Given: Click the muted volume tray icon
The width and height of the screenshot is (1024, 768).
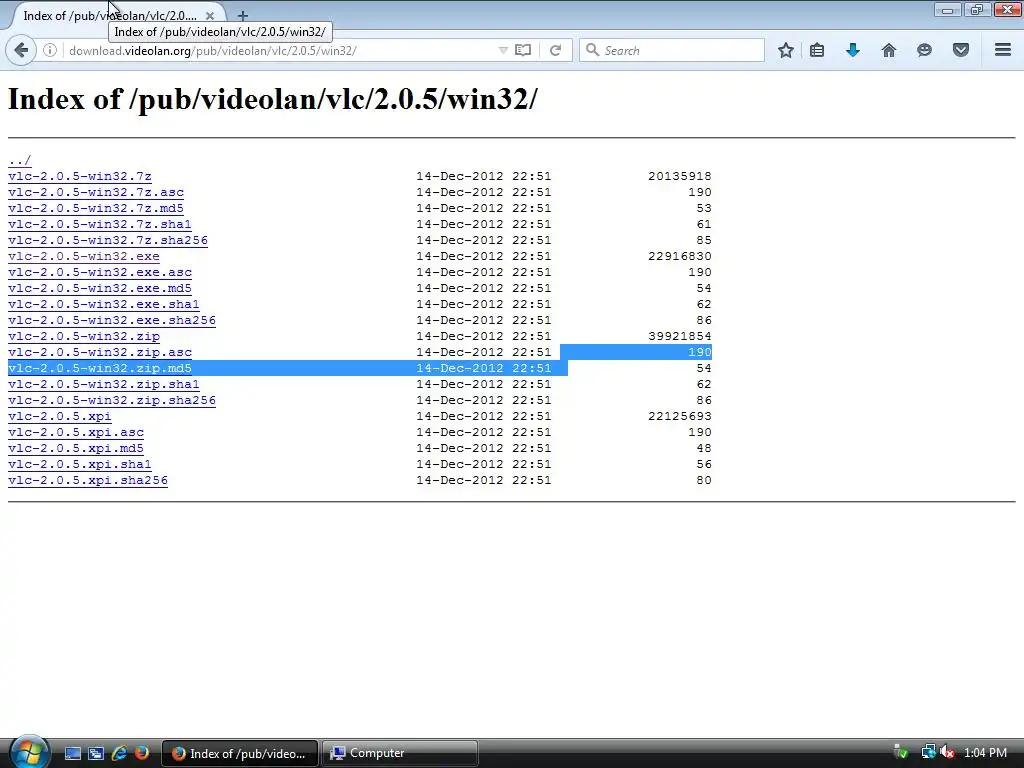Looking at the screenshot, I should coord(947,753).
